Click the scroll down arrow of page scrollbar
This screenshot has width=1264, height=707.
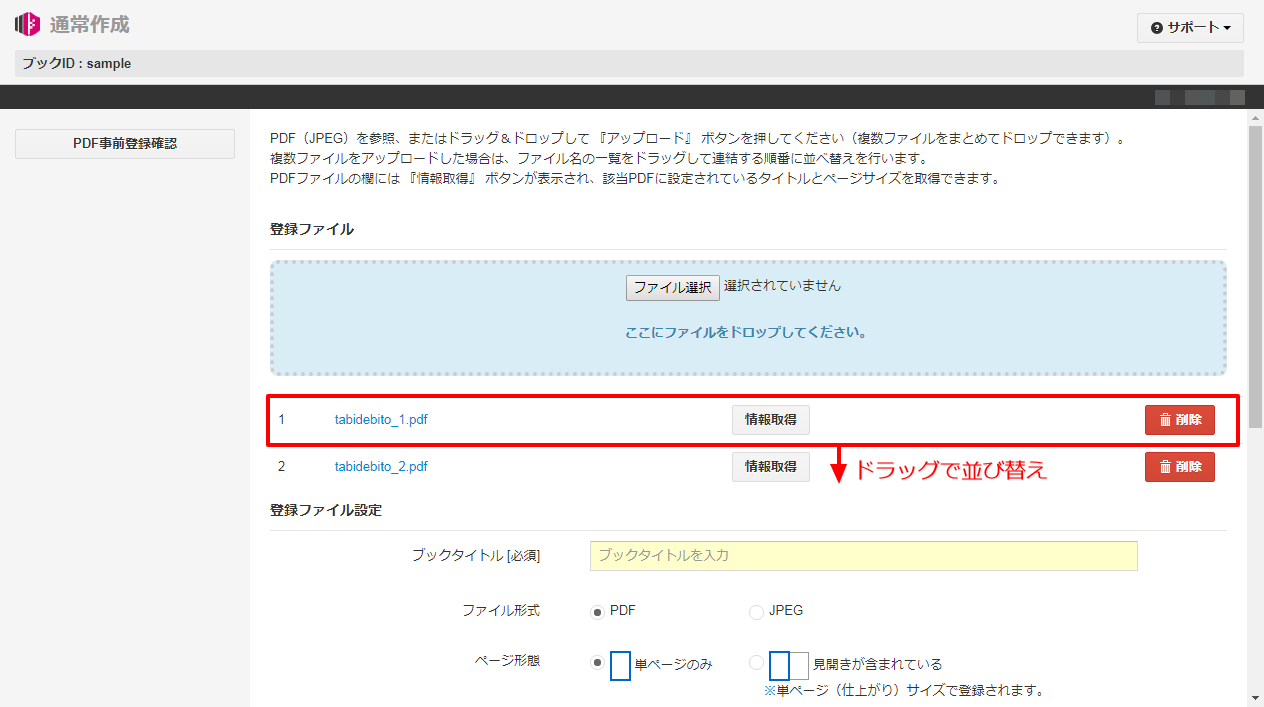1255,697
